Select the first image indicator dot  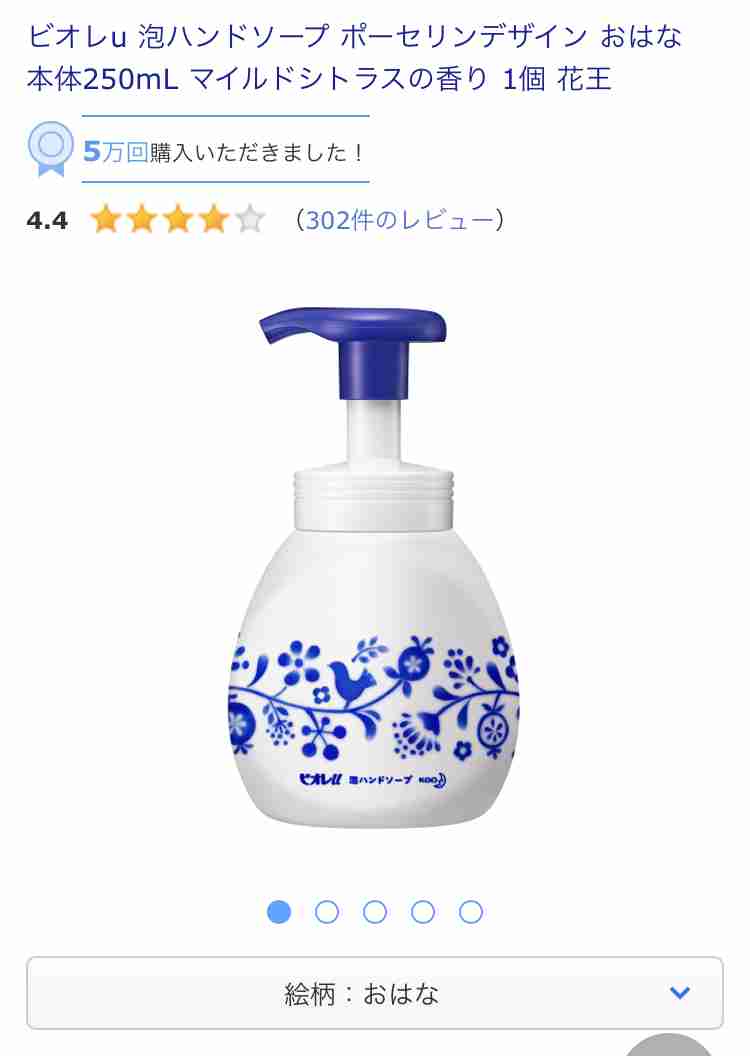coord(279,912)
